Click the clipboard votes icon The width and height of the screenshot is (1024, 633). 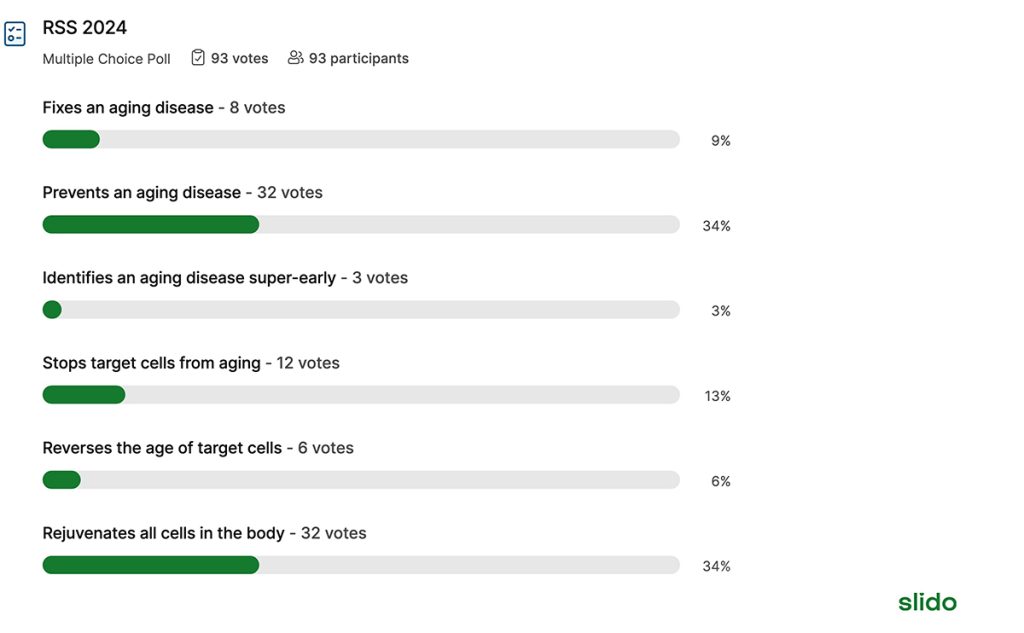point(198,58)
